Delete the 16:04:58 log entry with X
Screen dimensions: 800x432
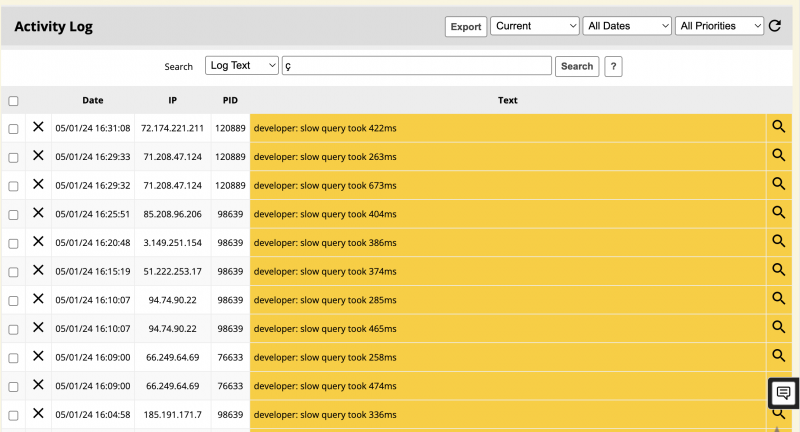tap(38, 414)
